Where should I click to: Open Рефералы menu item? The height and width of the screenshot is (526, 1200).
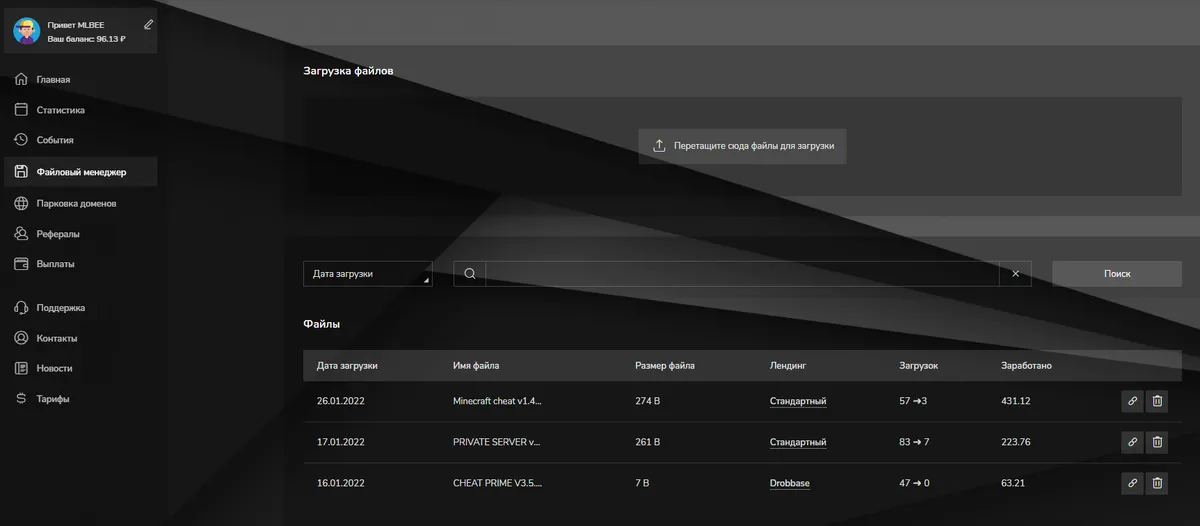[x=58, y=234]
